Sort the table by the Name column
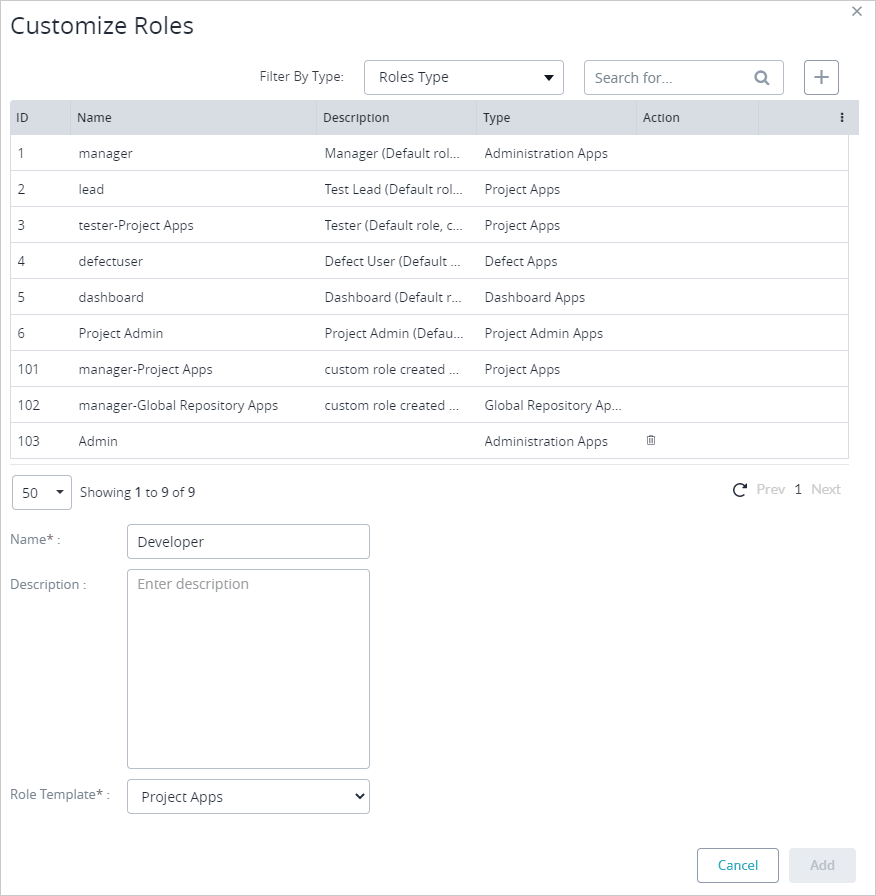This screenshot has width=876, height=896. (93, 117)
